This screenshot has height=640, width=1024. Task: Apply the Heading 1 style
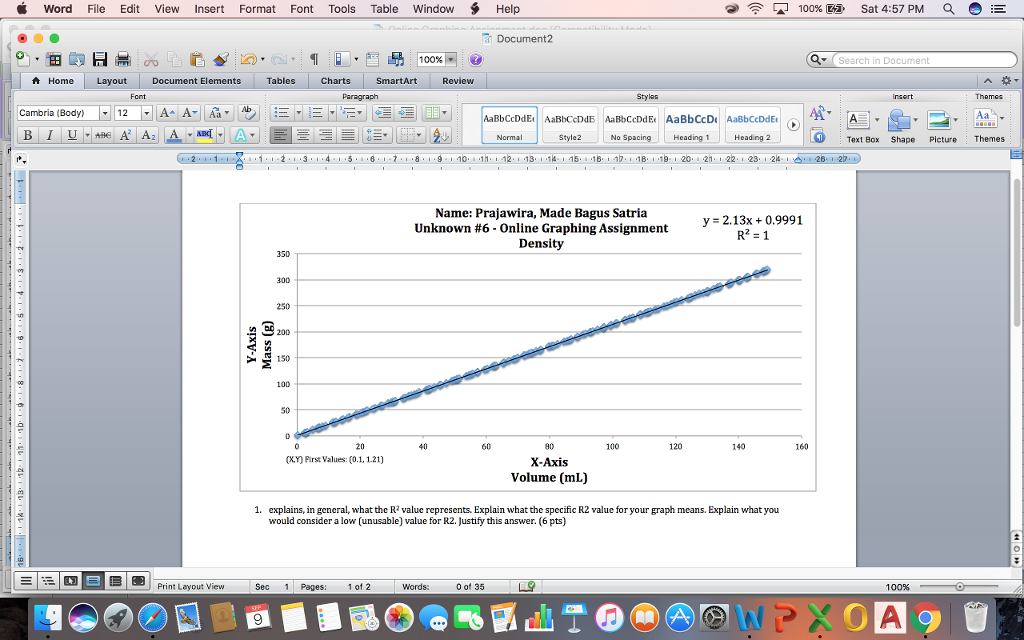click(691, 124)
